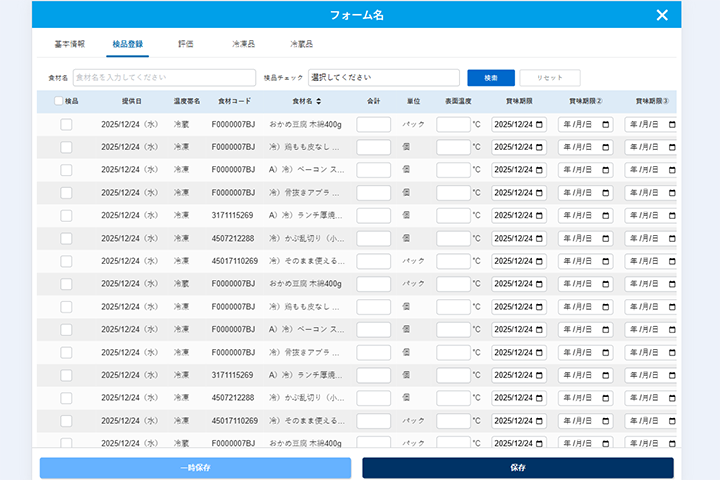
Task: Open 賞味期限 calendar in first かぶ乱切り row
Action: click(539, 238)
